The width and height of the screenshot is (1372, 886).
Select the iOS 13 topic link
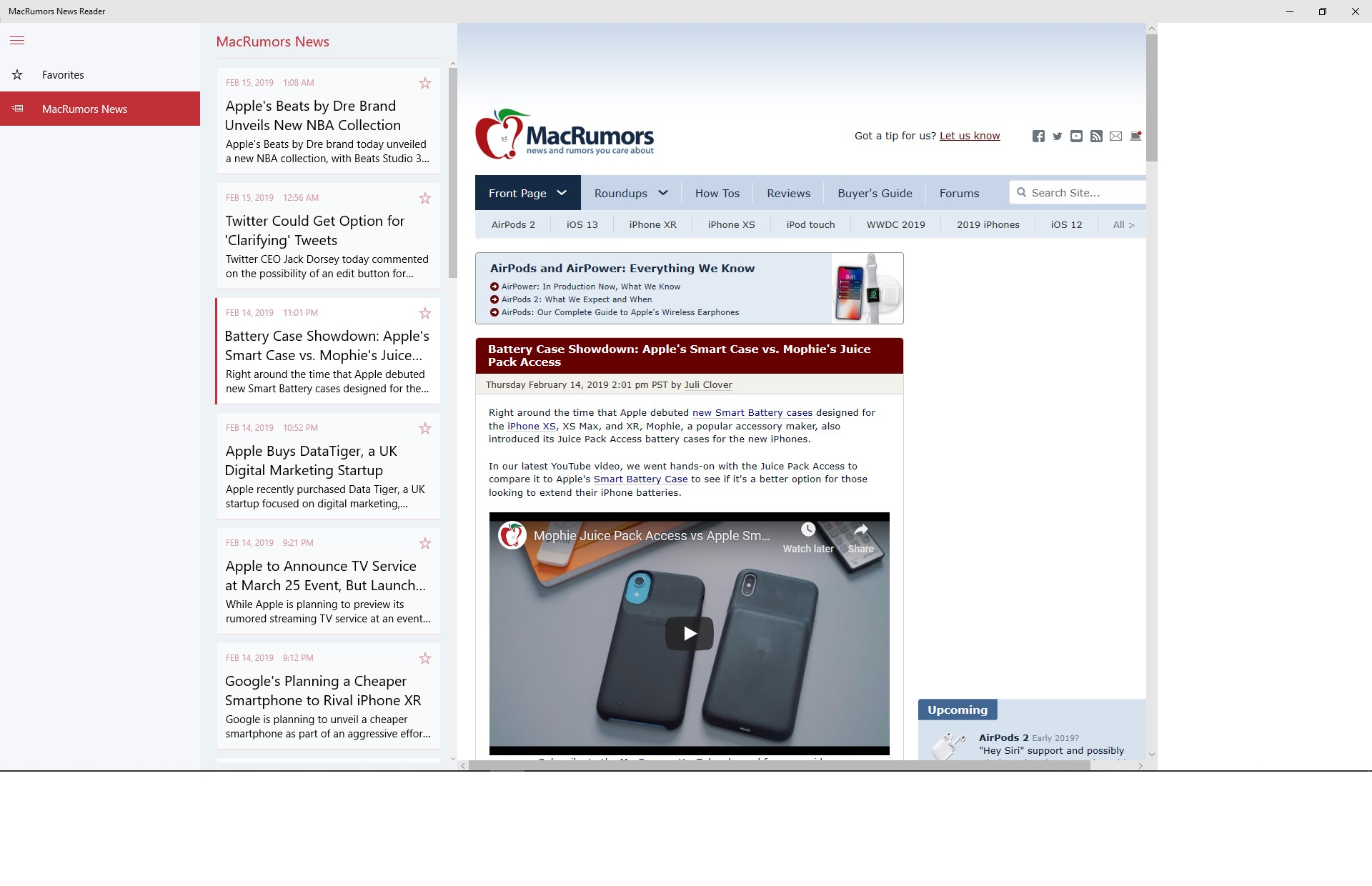[582, 224]
